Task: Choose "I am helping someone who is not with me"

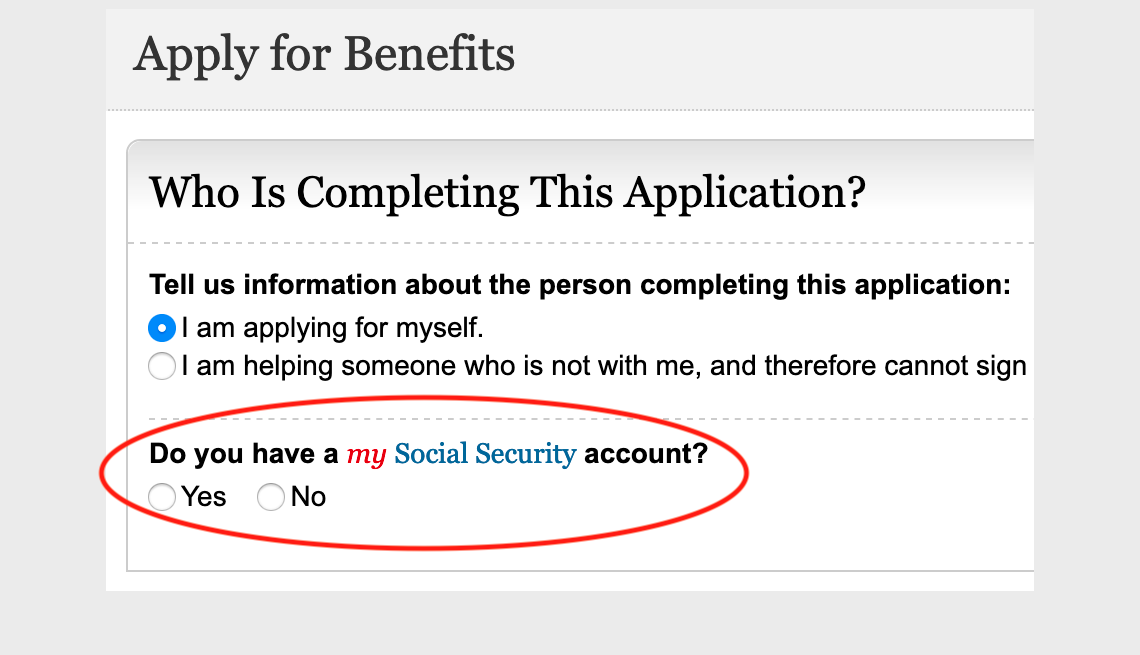Action: pos(161,366)
